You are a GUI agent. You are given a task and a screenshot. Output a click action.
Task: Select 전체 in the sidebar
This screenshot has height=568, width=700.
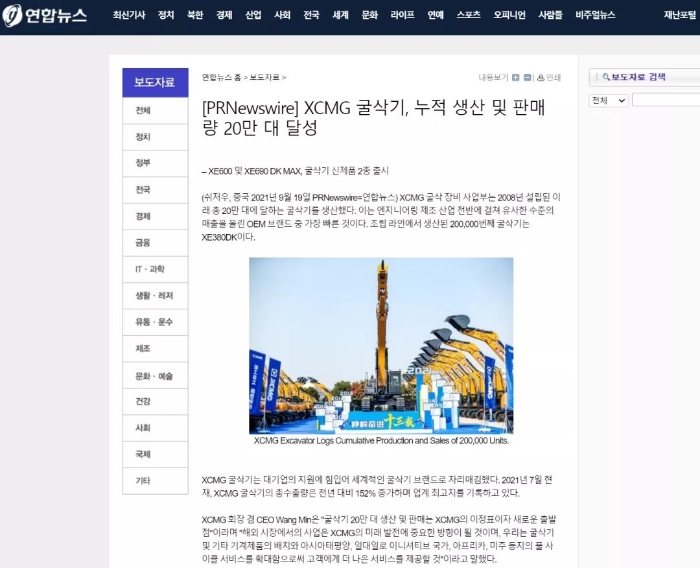[x=155, y=110]
